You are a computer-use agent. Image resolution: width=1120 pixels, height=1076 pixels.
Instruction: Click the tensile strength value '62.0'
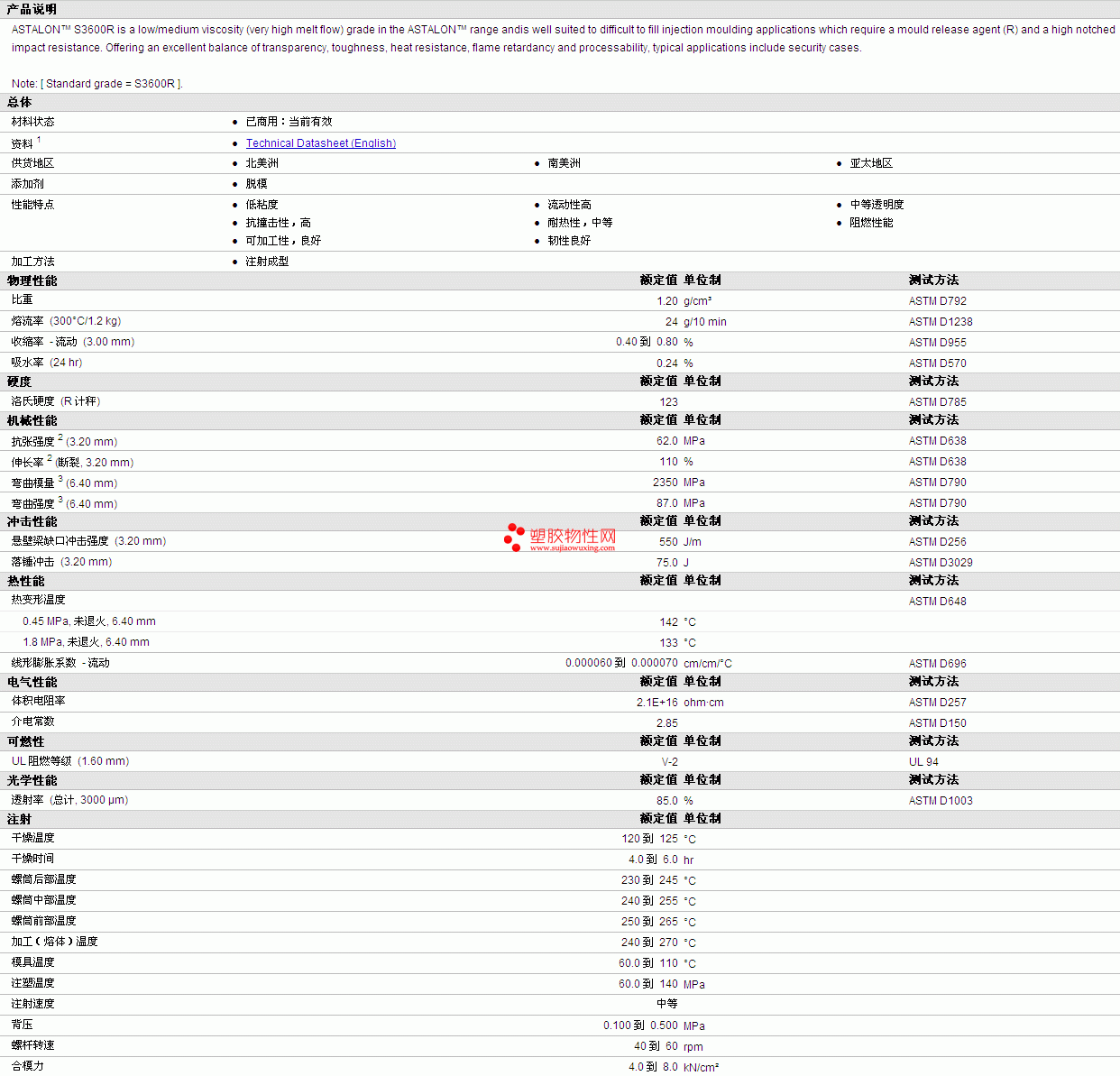pyautogui.click(x=667, y=441)
